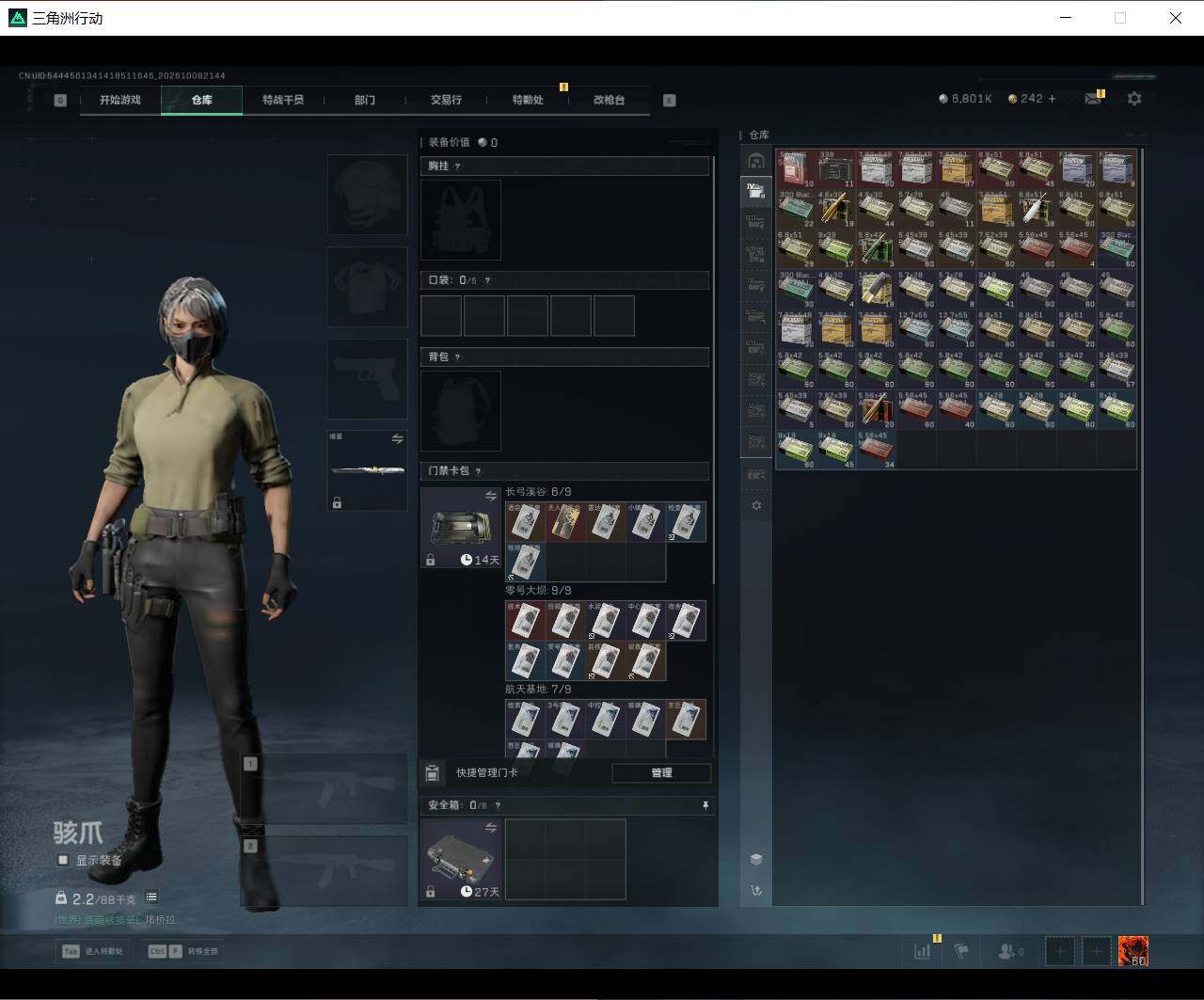Open the weight details list icon
The width and height of the screenshot is (1204, 1000).
tap(151, 897)
